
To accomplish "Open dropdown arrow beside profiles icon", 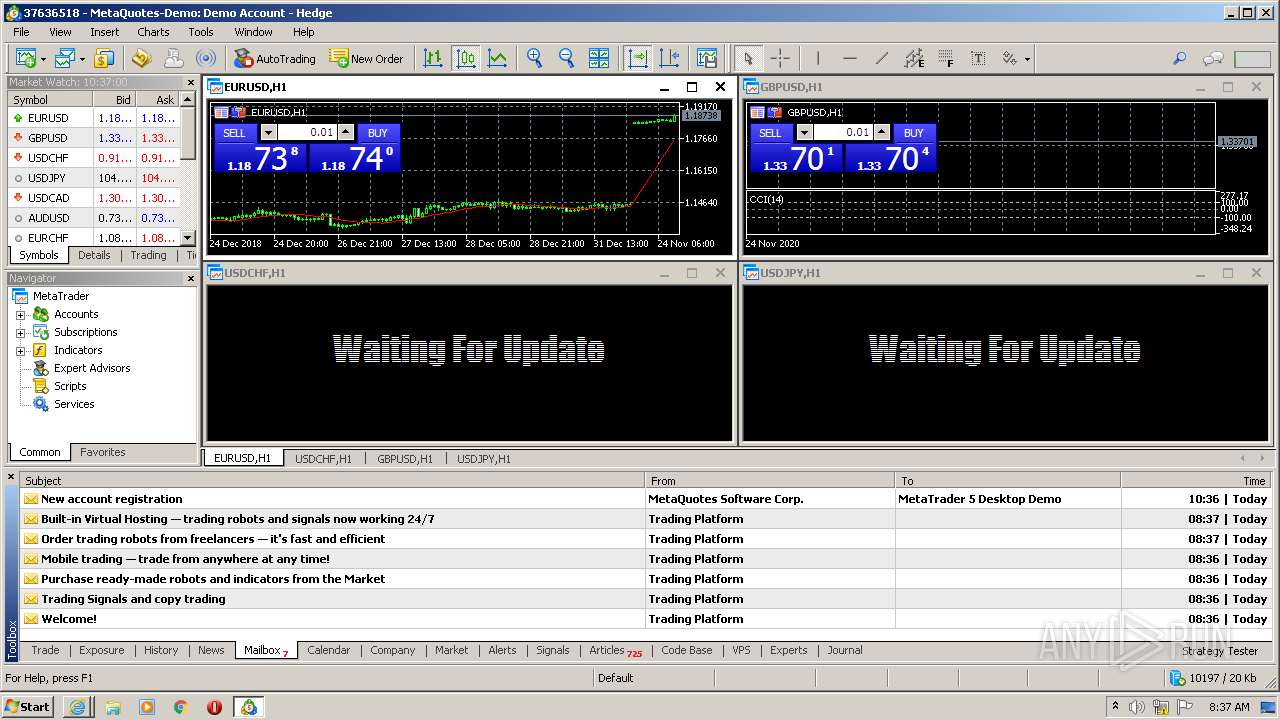I will tap(82, 59).
